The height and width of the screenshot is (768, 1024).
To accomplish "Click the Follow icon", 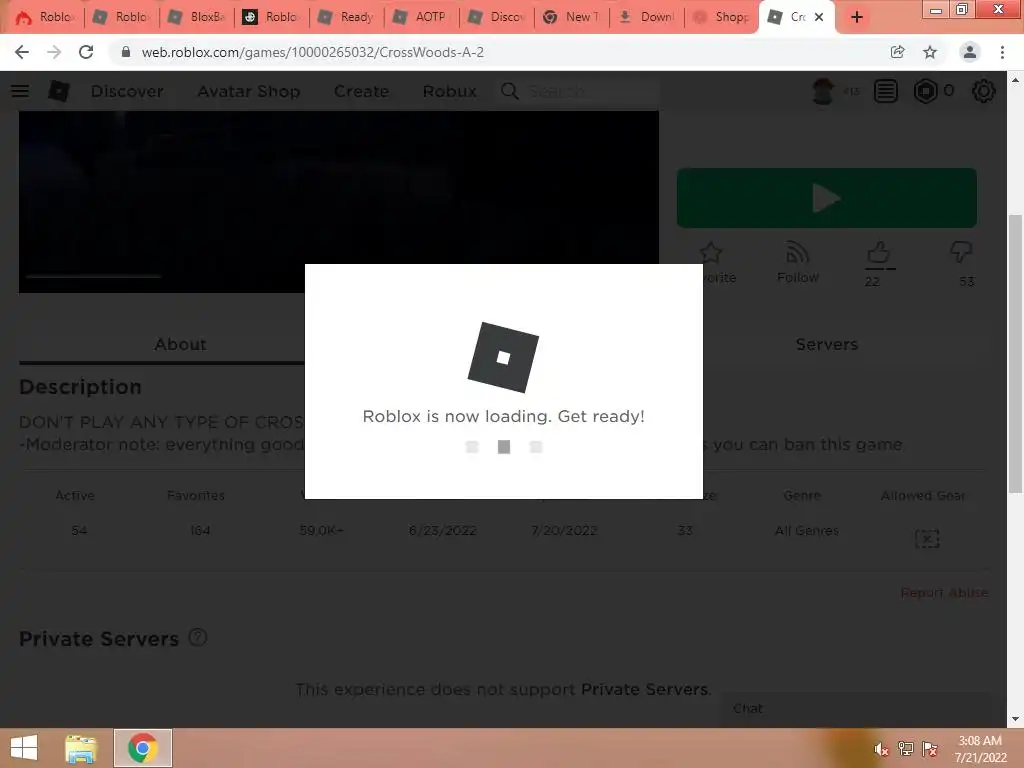I will 797,253.
